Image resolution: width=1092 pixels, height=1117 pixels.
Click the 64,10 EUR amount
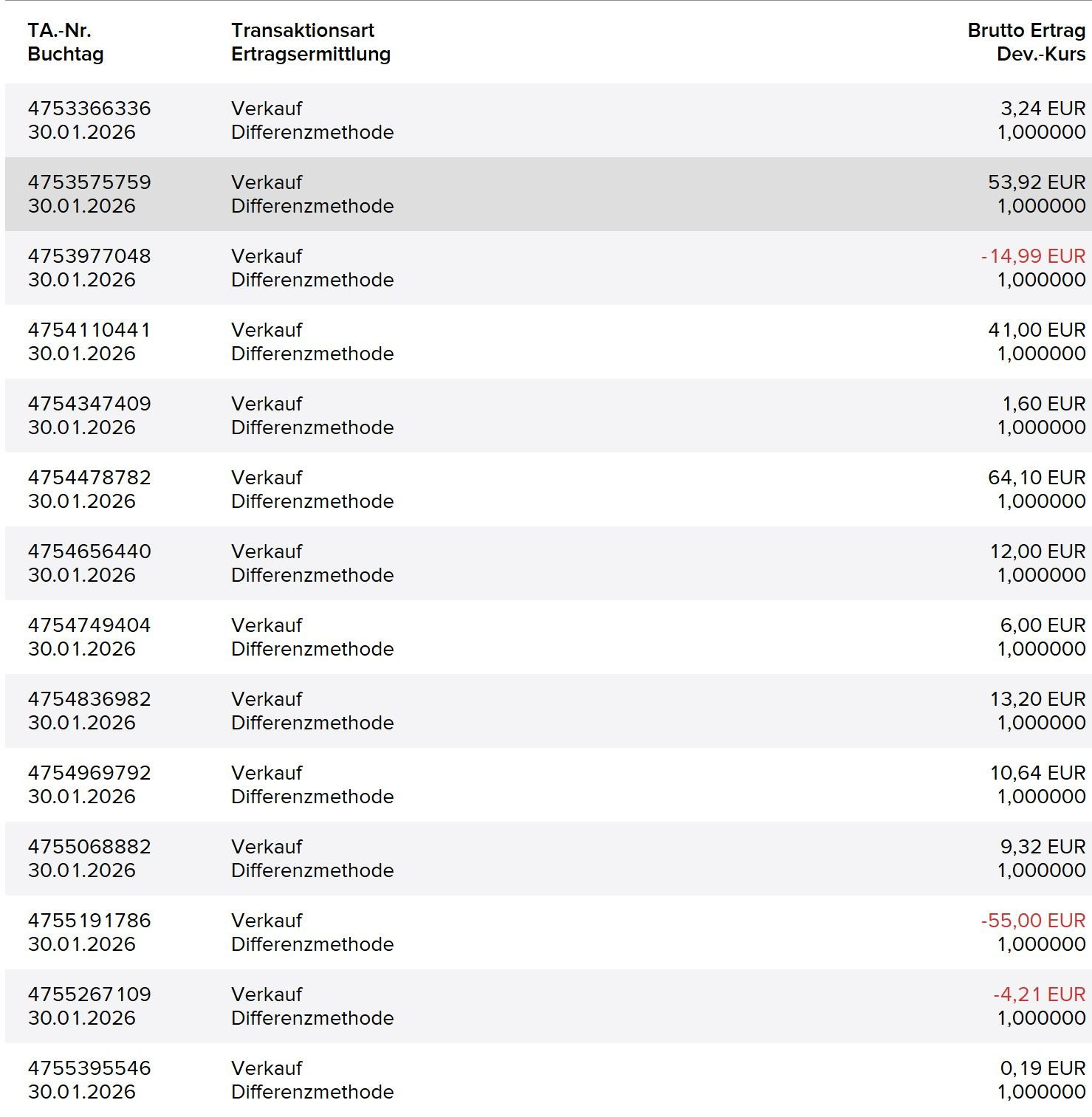[x=1037, y=478]
